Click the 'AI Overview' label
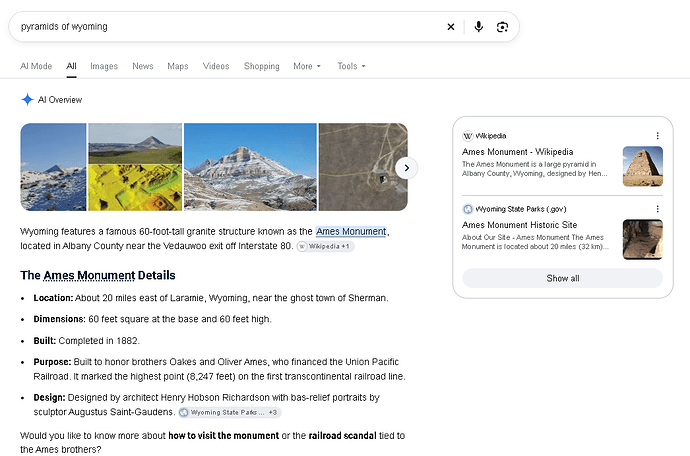The width and height of the screenshot is (690, 456). tap(60, 100)
